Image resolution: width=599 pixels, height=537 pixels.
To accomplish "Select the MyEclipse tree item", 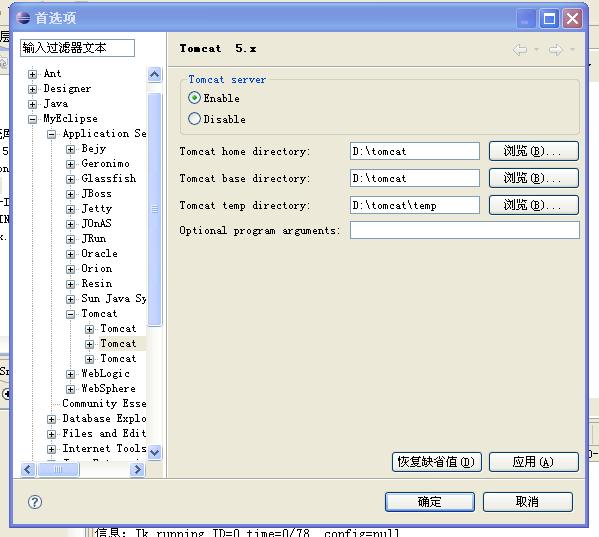I will (70, 118).
